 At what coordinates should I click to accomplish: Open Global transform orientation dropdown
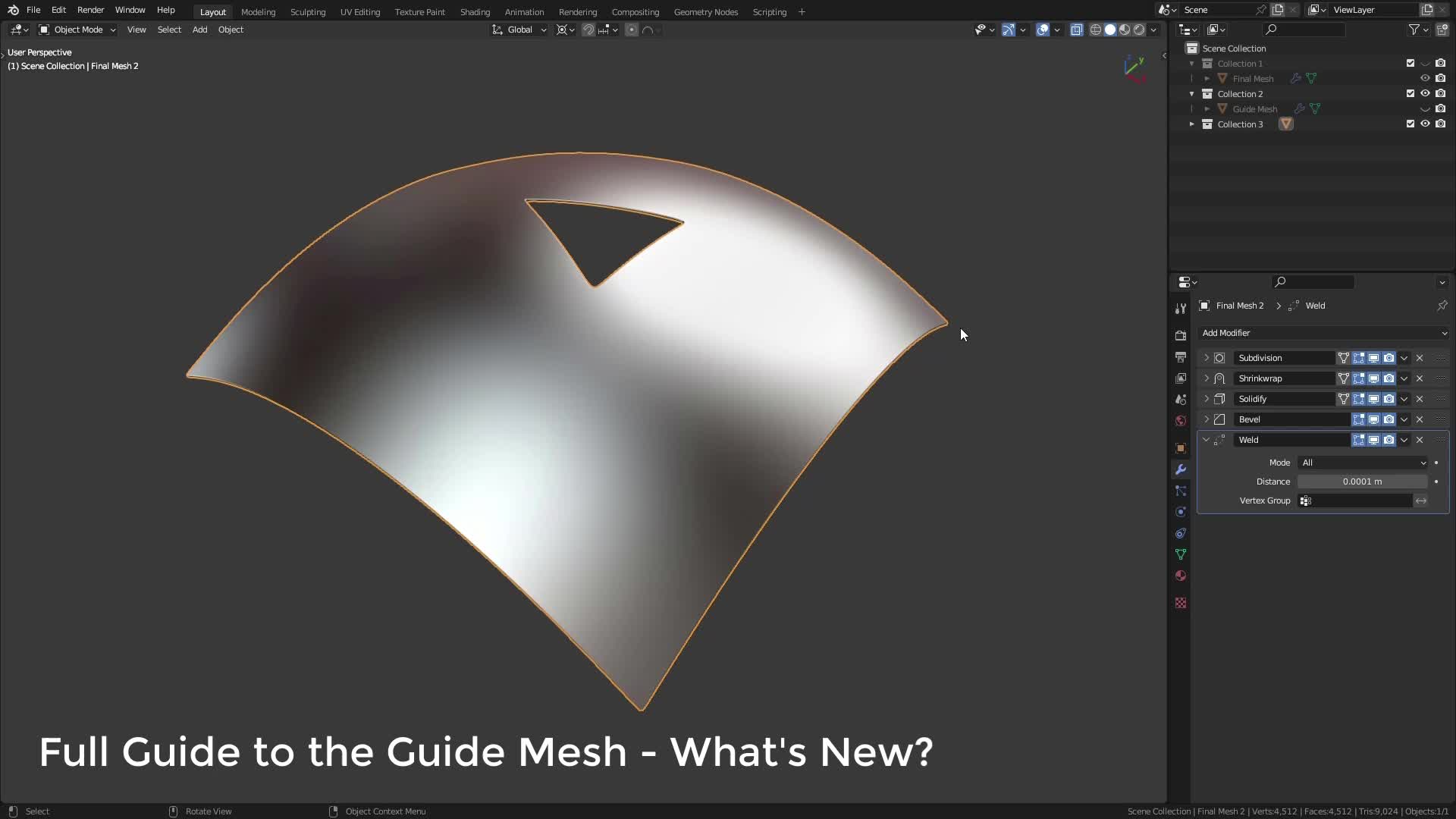coord(519,30)
